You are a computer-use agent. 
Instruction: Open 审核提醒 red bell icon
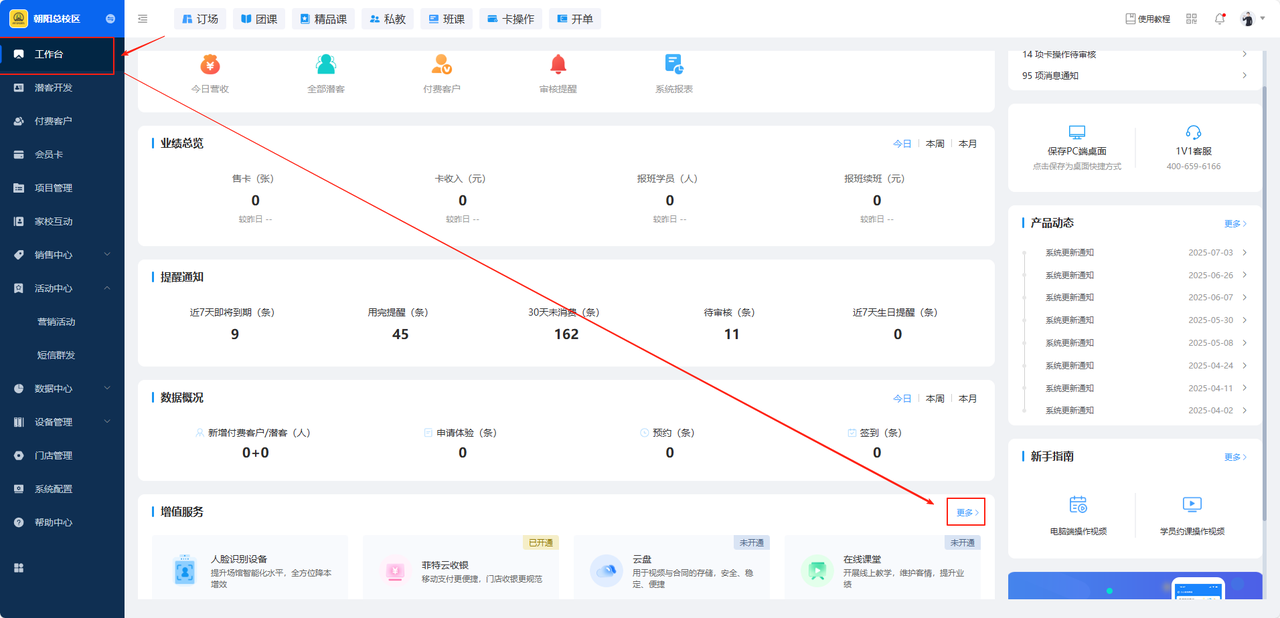pyautogui.click(x=558, y=65)
